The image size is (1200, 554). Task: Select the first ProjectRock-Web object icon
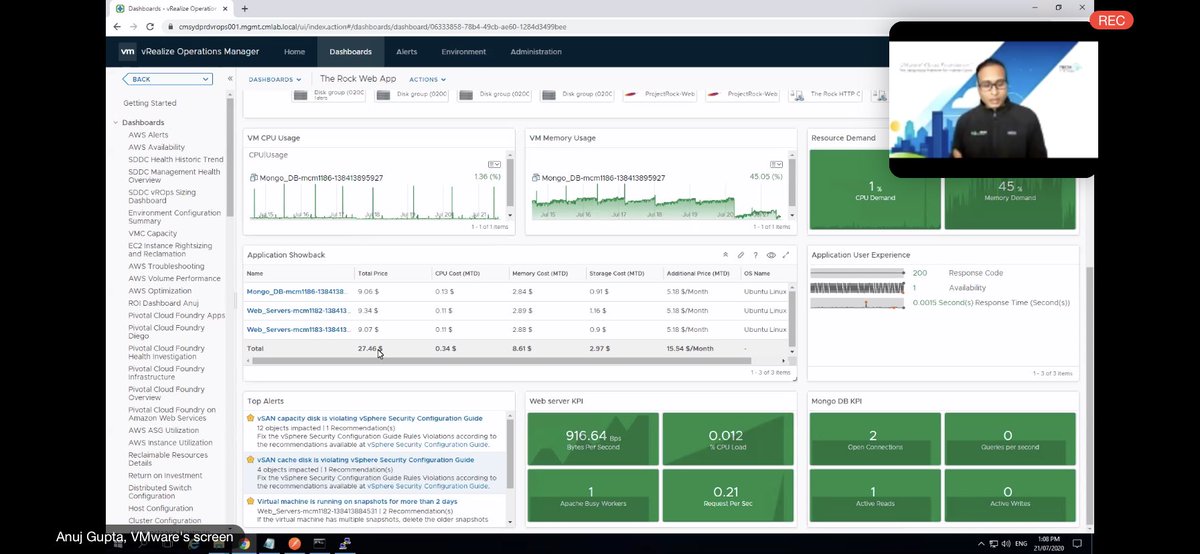point(631,95)
